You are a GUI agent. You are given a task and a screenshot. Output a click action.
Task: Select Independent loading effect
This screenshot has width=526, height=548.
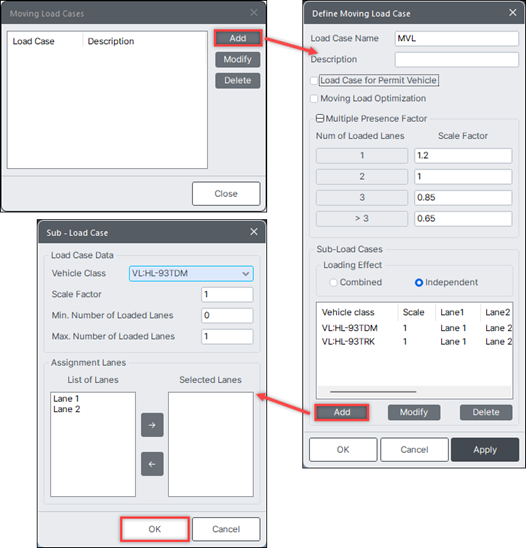coord(419,282)
